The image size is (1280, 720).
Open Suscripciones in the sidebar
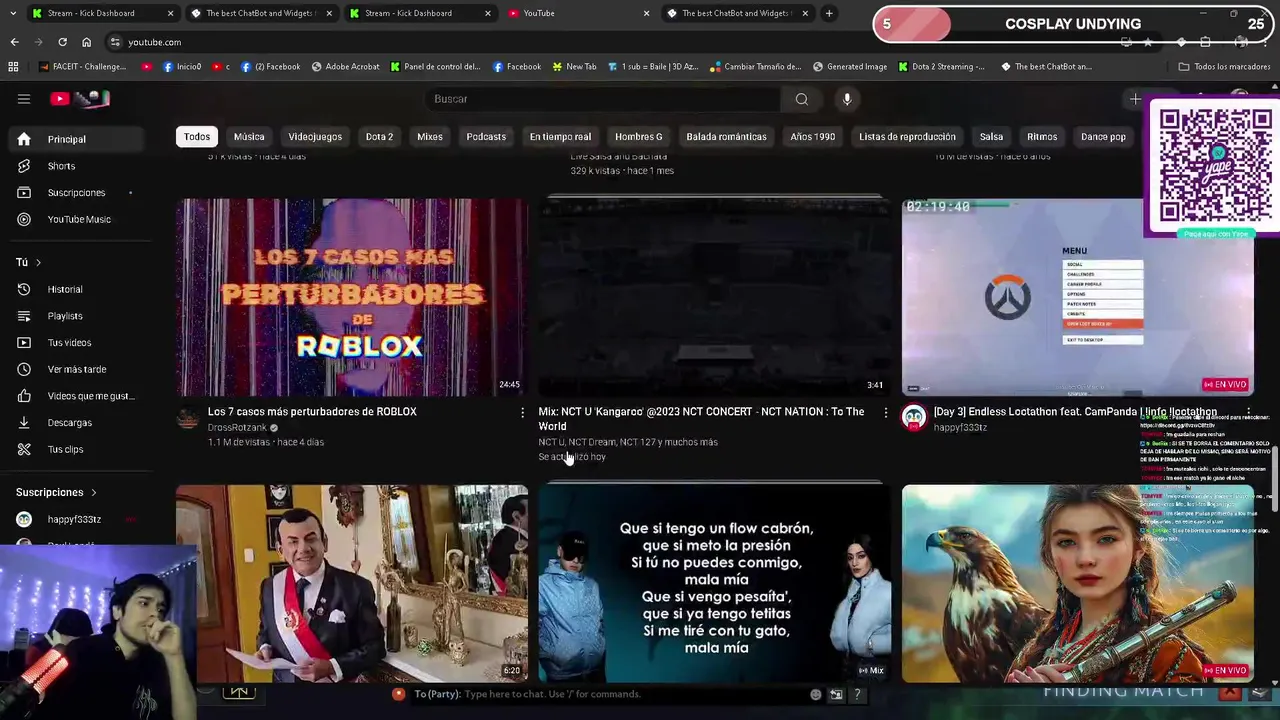pyautogui.click(x=76, y=193)
